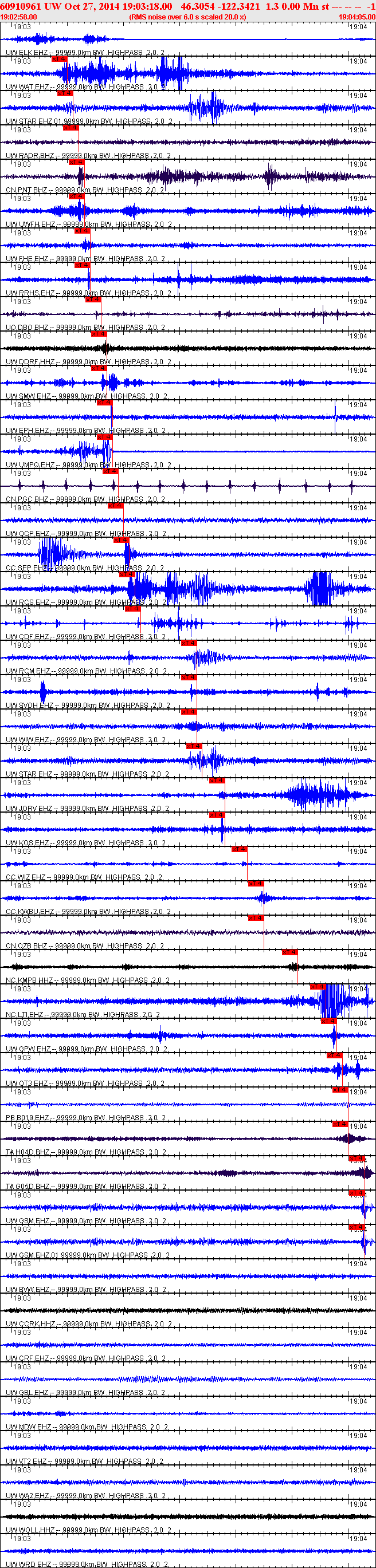Select the UW UMPQ EHZ station label

pos(88,465)
